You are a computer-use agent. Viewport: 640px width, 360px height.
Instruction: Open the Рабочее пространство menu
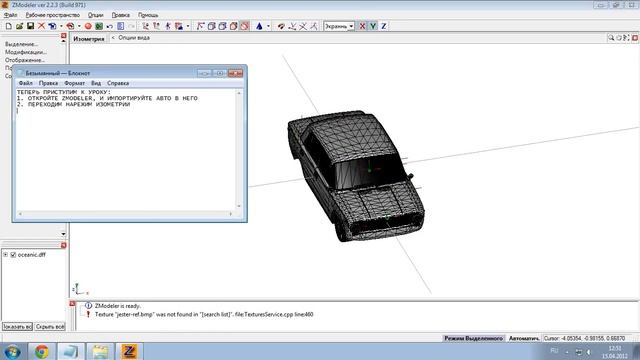tap(53, 15)
